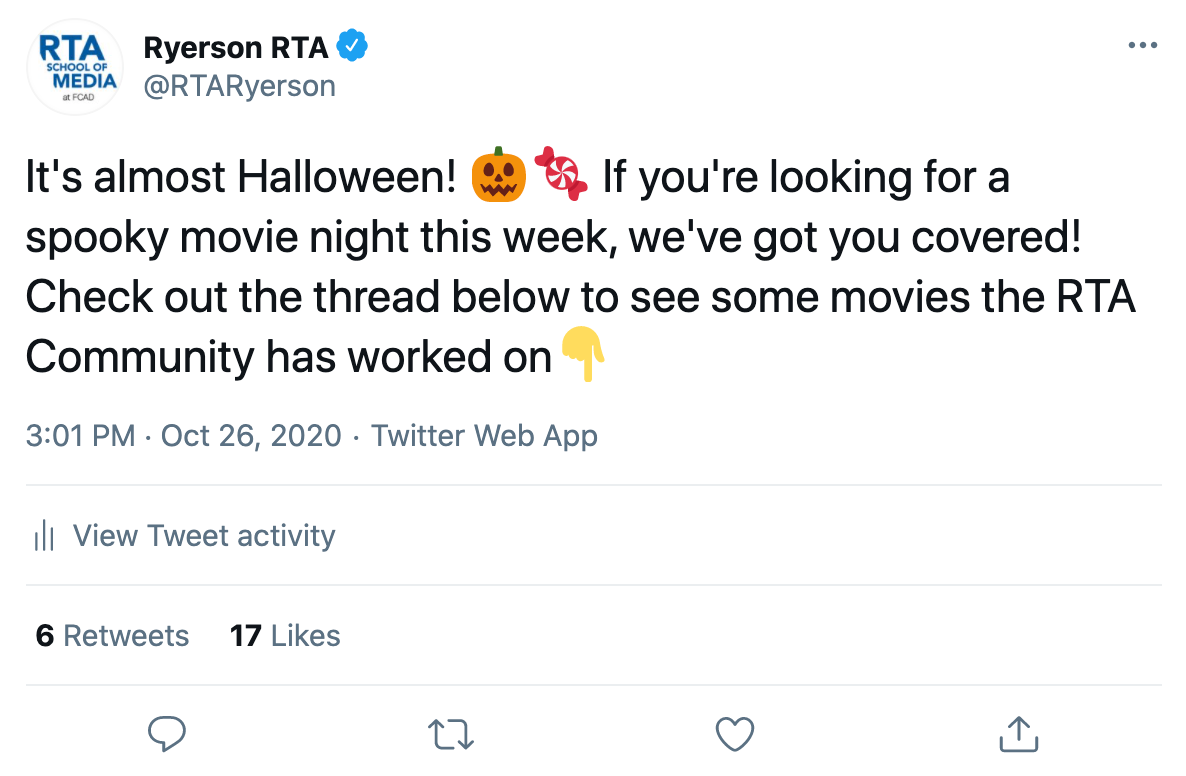Click View Tweet activity
1186x776 pixels.
[204, 536]
